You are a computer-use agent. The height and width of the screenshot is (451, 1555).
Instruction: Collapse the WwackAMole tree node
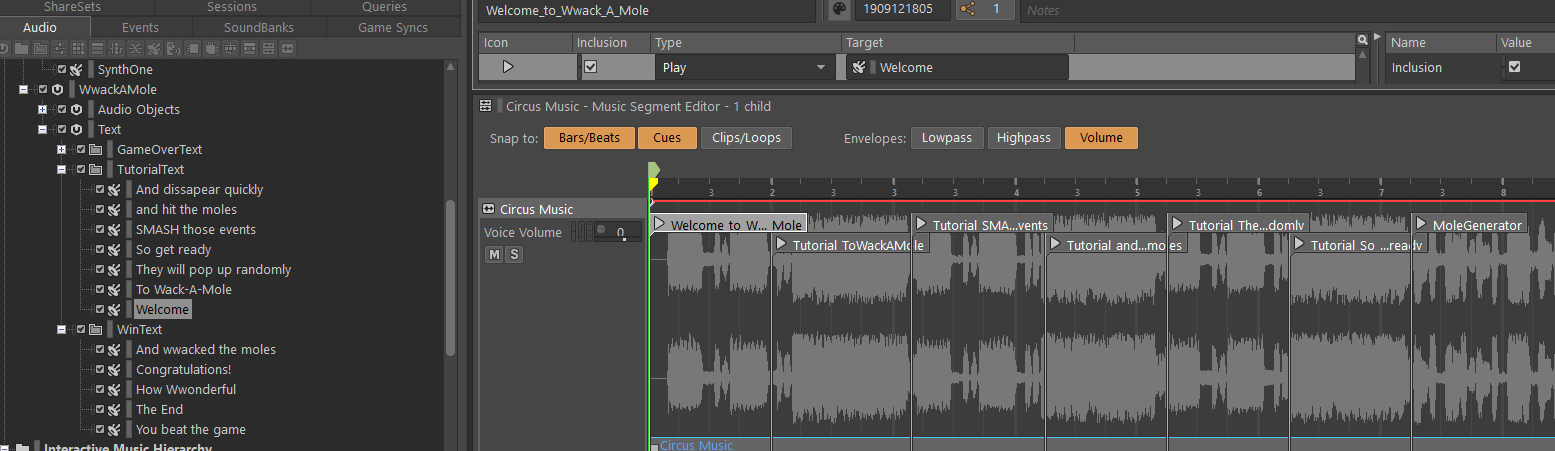click(23, 90)
